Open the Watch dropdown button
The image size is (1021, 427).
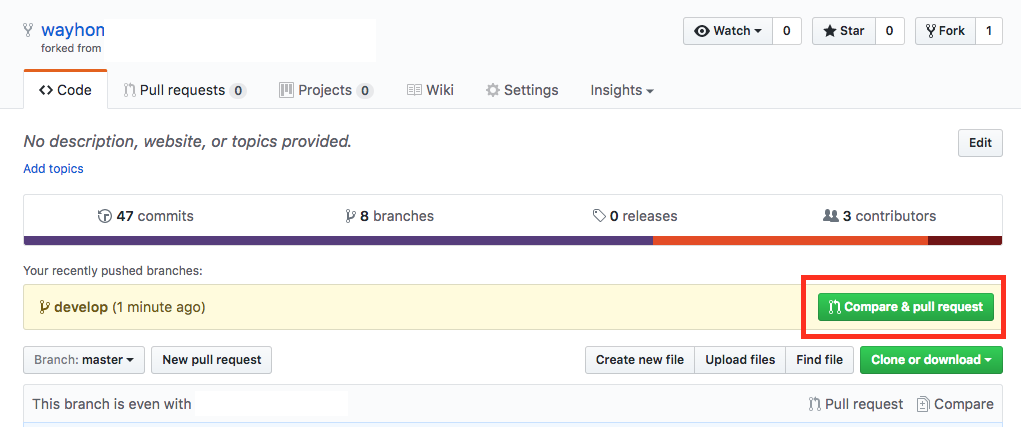pyautogui.click(x=728, y=31)
